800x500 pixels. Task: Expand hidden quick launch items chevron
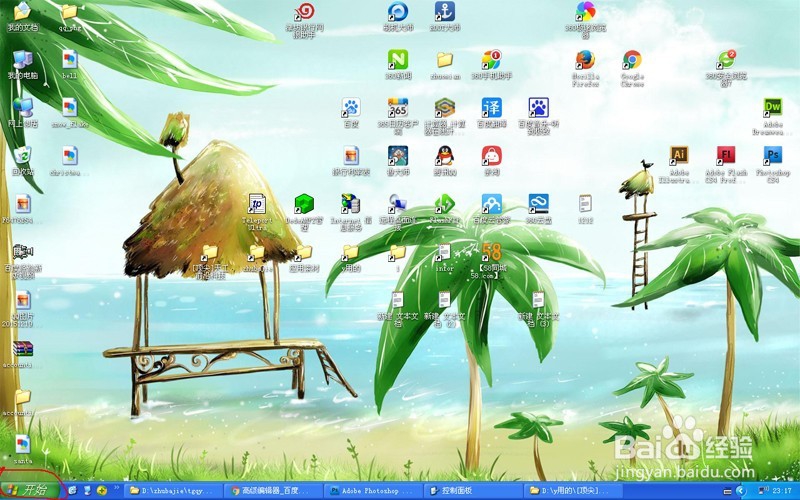[x=117, y=488]
